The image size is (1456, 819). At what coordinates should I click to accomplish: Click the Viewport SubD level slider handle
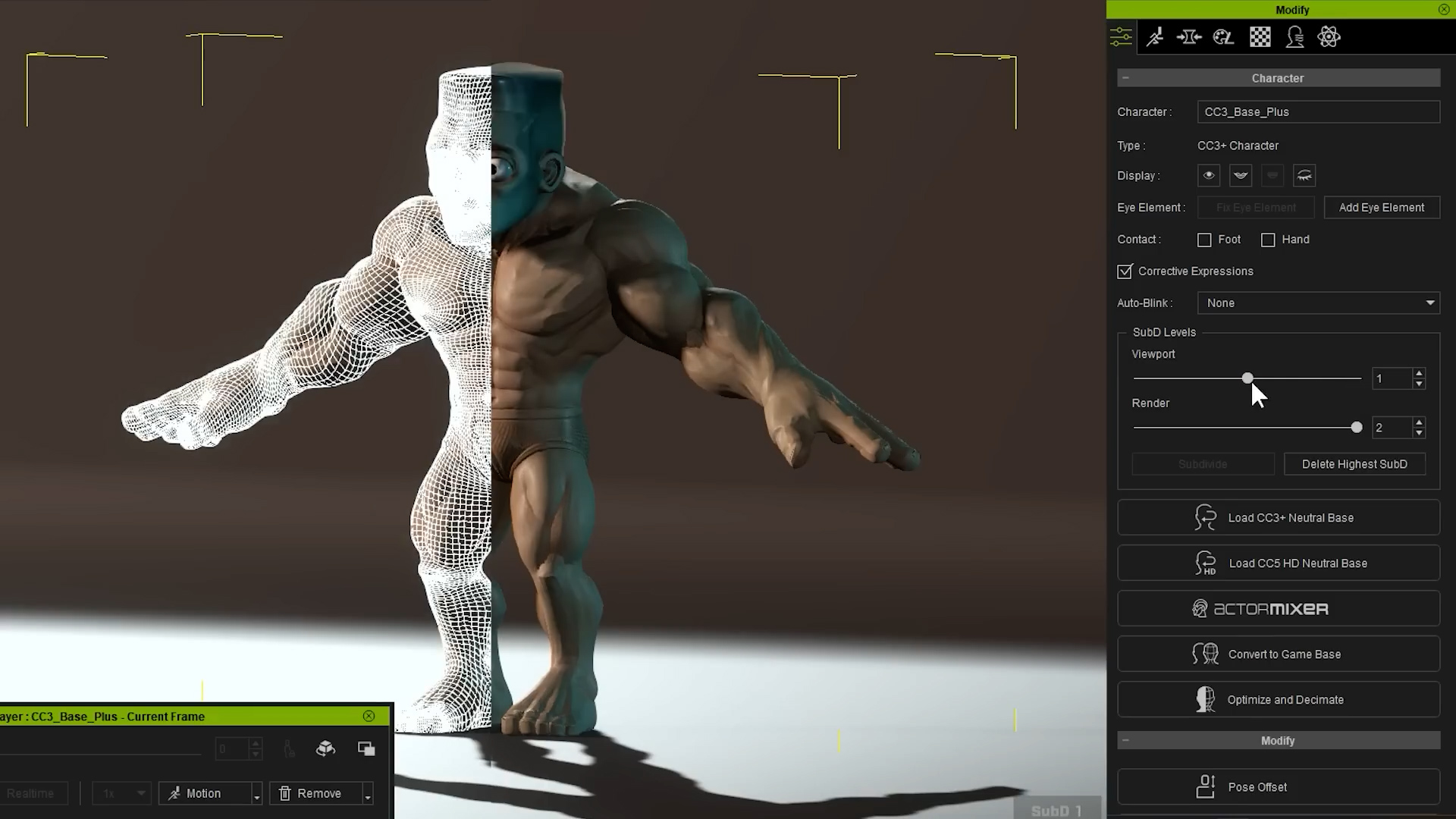tap(1247, 378)
